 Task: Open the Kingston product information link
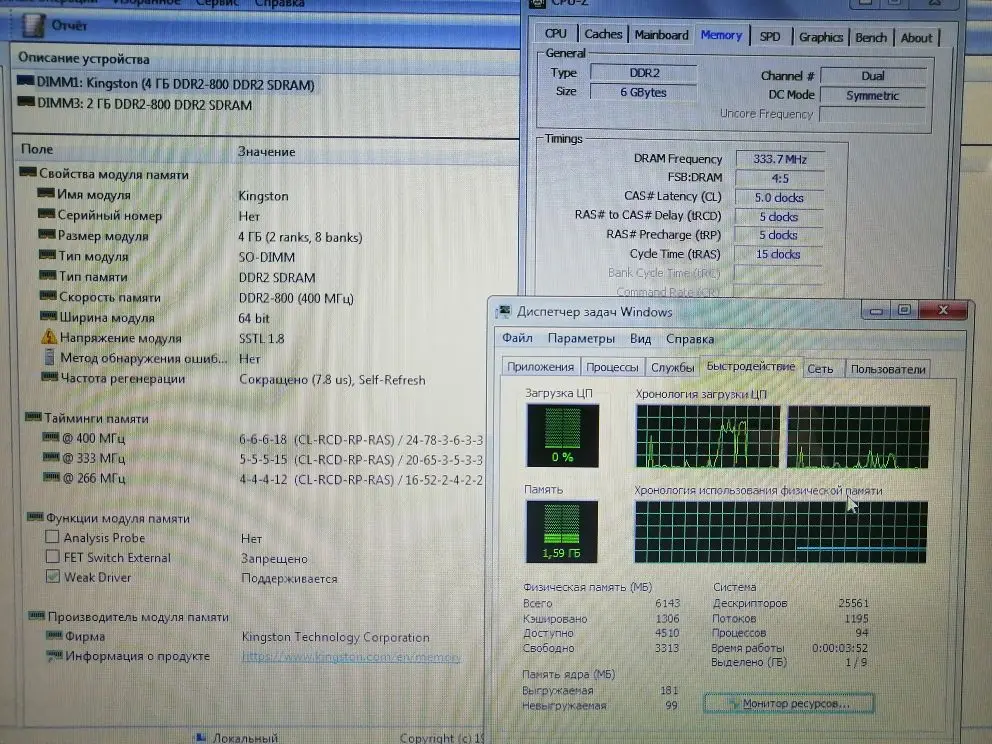(351, 657)
